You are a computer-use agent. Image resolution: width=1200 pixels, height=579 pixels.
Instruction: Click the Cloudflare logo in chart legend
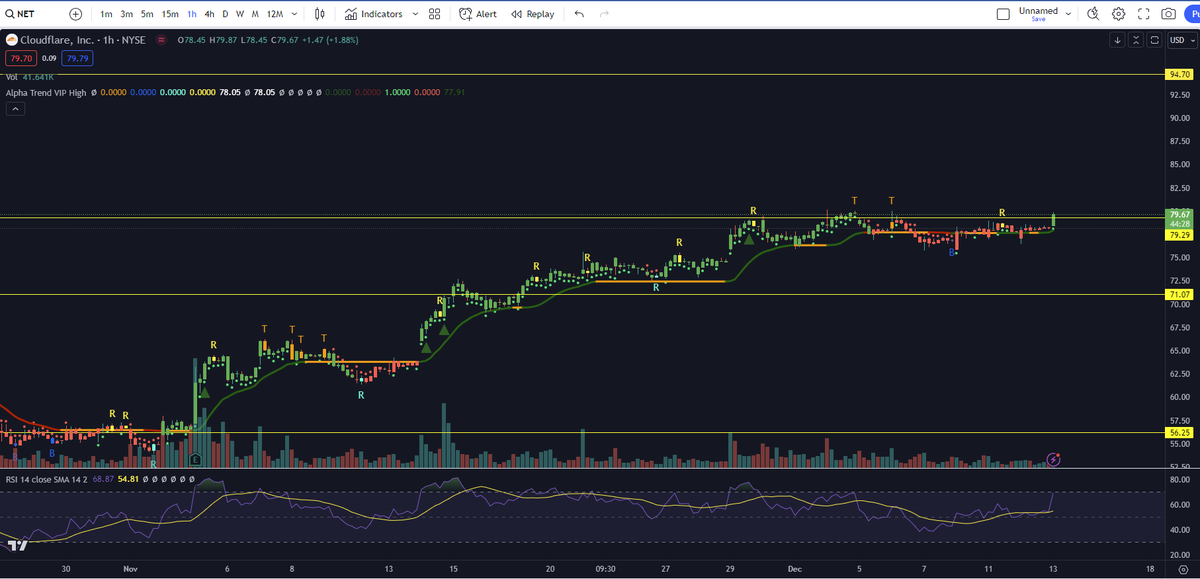11,40
